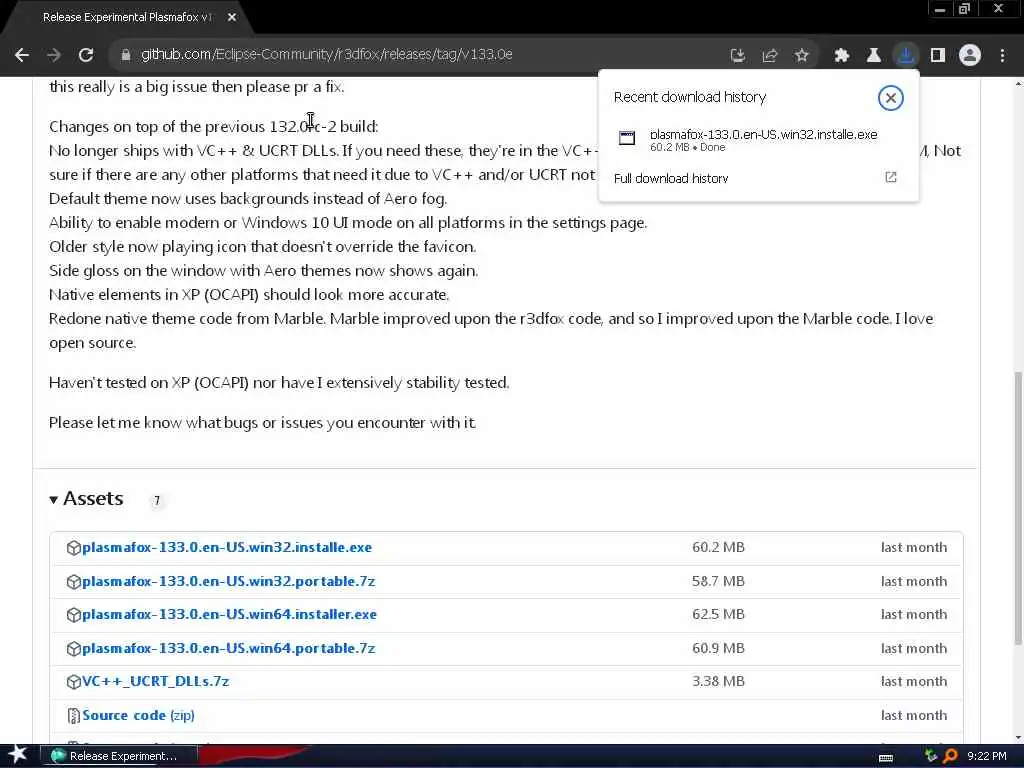
Task: Click package icon beside win64.portable.7z
Action: [73, 649]
